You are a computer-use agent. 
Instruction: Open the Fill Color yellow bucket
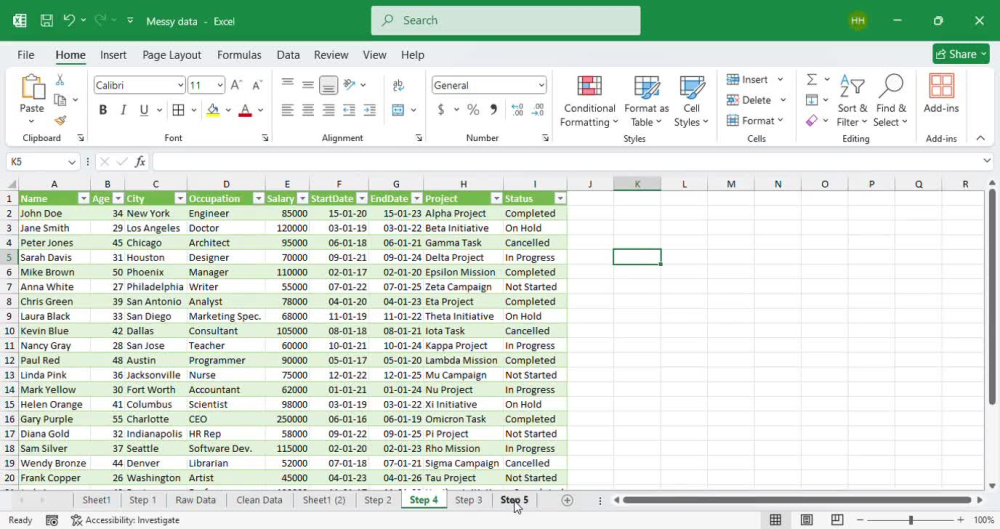click(x=213, y=110)
